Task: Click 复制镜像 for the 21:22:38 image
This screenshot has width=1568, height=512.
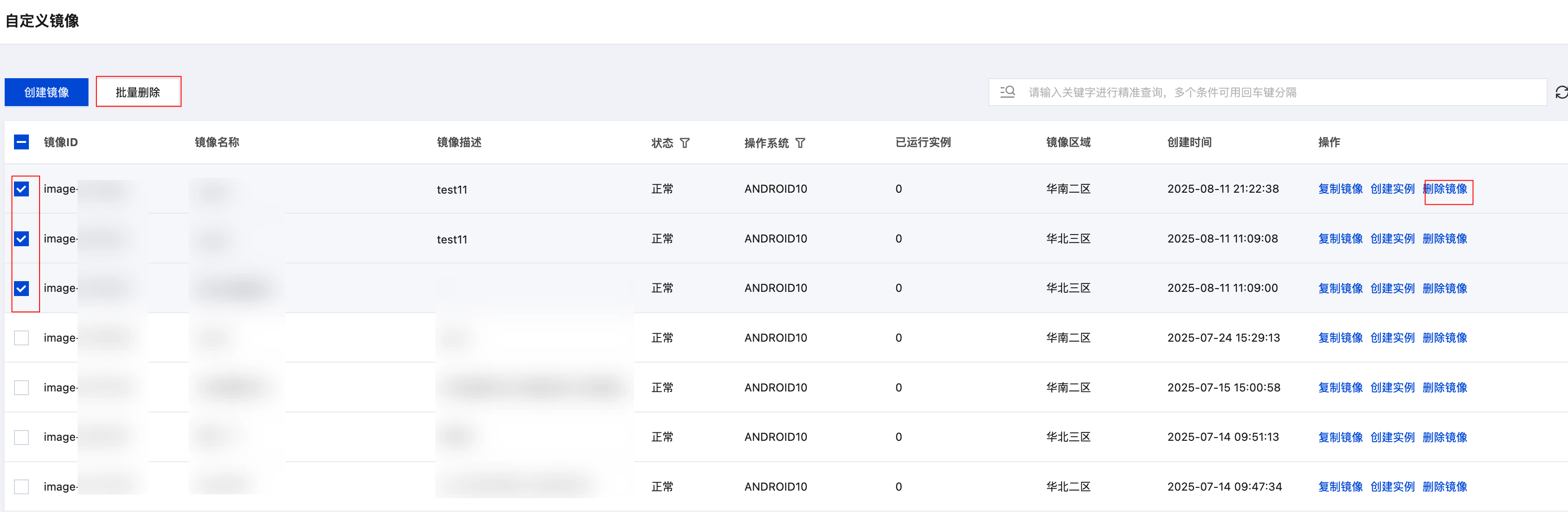Action: tap(1340, 189)
